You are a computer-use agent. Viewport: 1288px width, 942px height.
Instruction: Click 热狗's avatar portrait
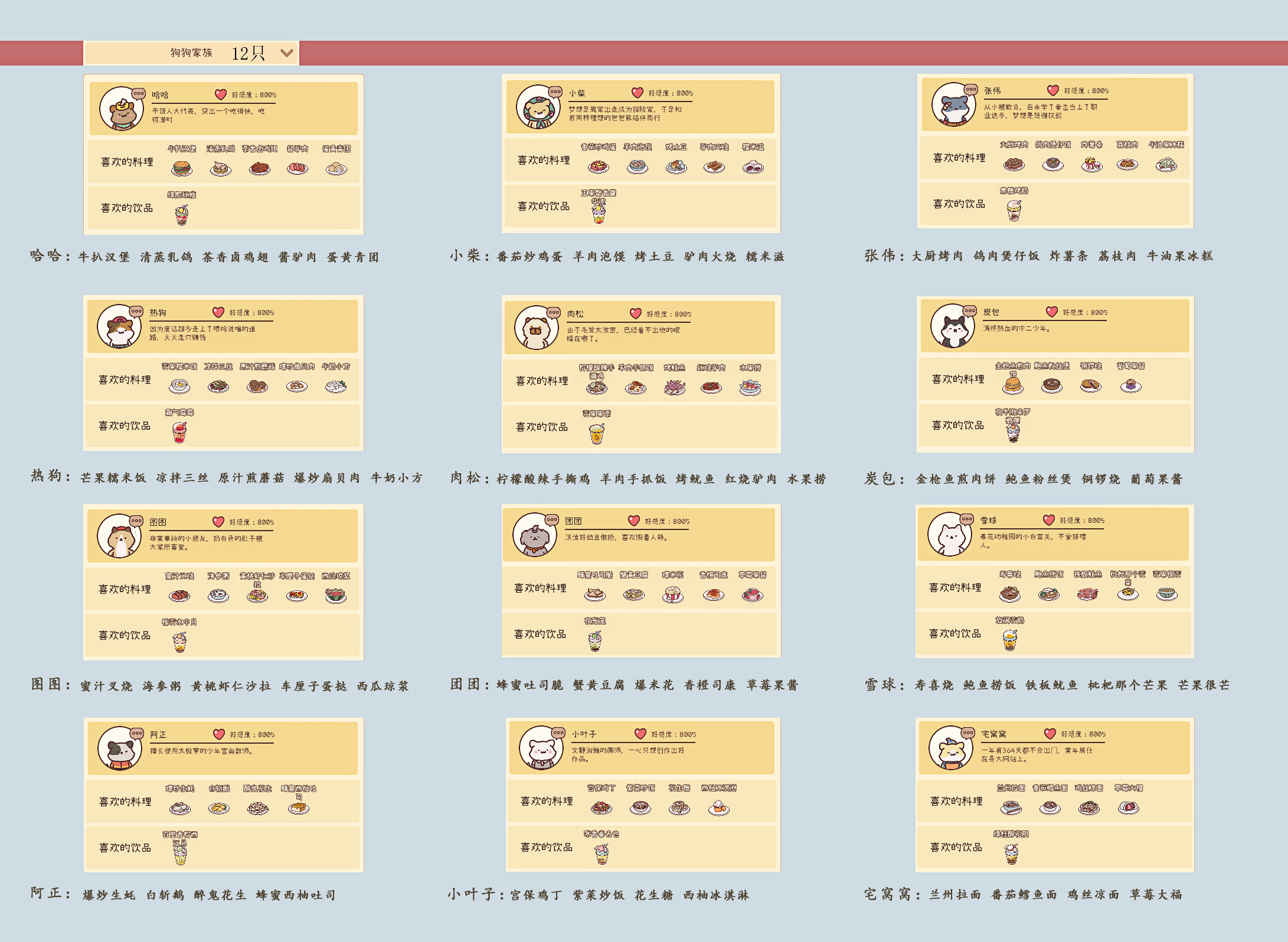point(119,326)
